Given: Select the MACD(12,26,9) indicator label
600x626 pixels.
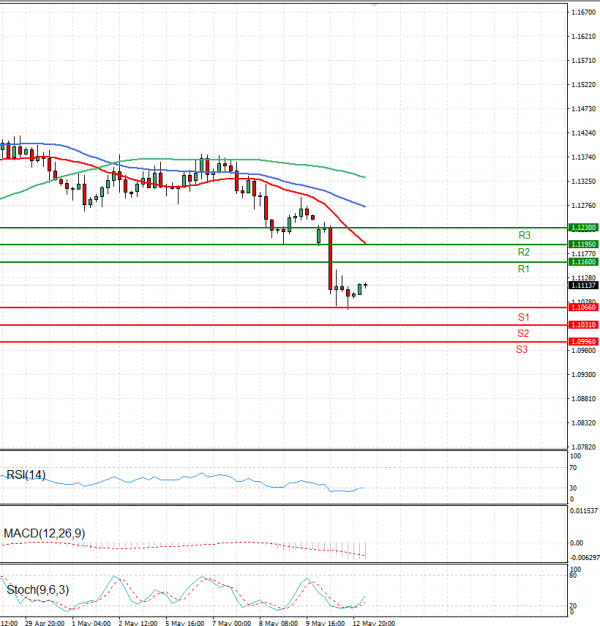Looking at the screenshot, I should coord(44,533).
